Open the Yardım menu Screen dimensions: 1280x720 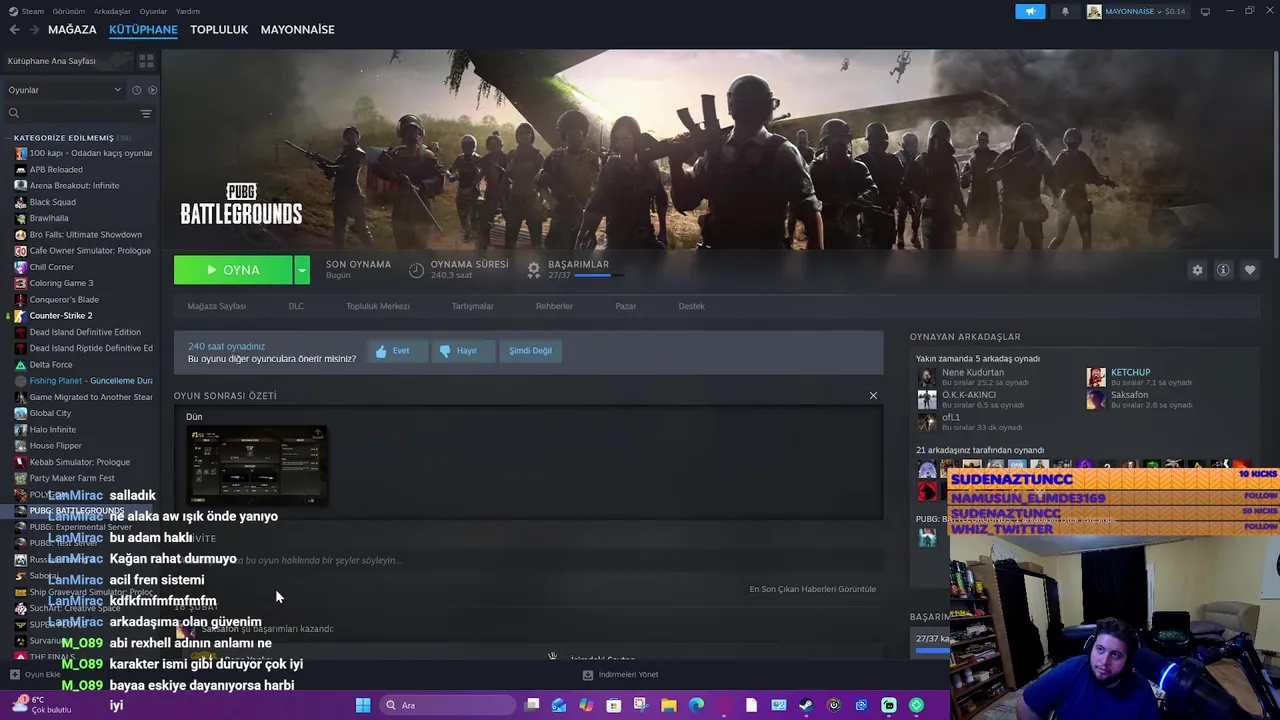coord(188,11)
